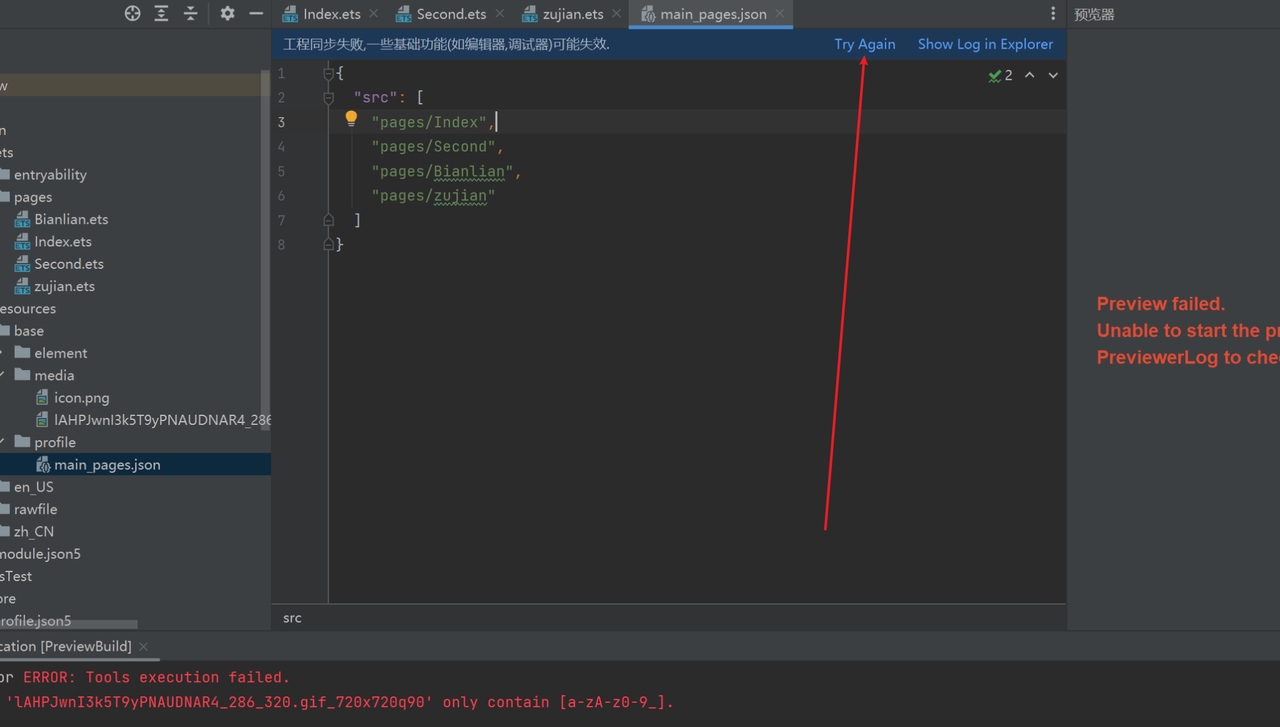Click fold end marker at line 8
Screen dimensions: 1280x727
click(328, 244)
